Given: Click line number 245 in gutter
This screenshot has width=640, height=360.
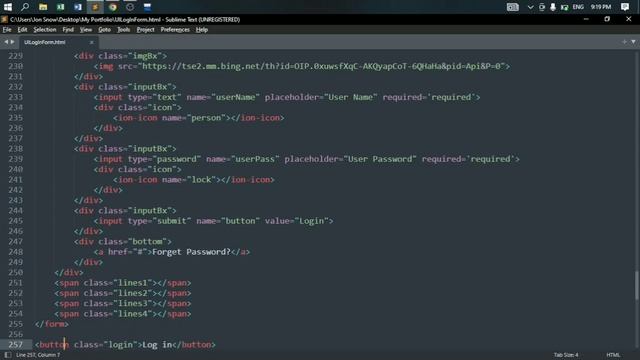Looking at the screenshot, I should (x=16, y=221).
